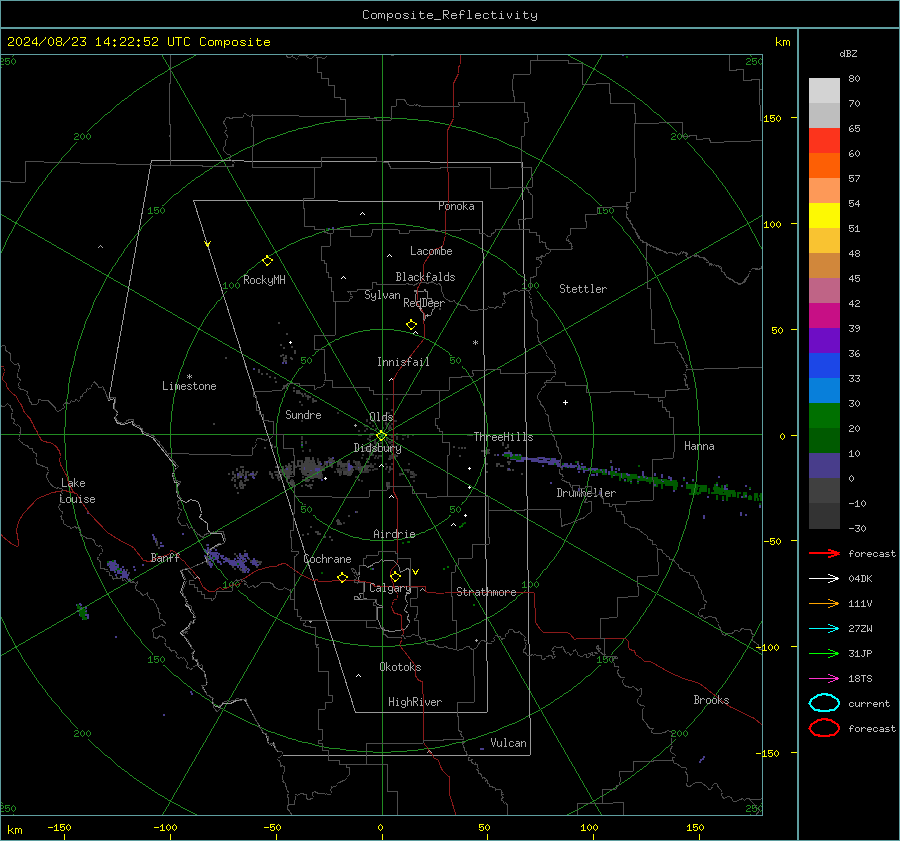Click the Okotoks label
The width and height of the screenshot is (900, 841).
[400, 667]
